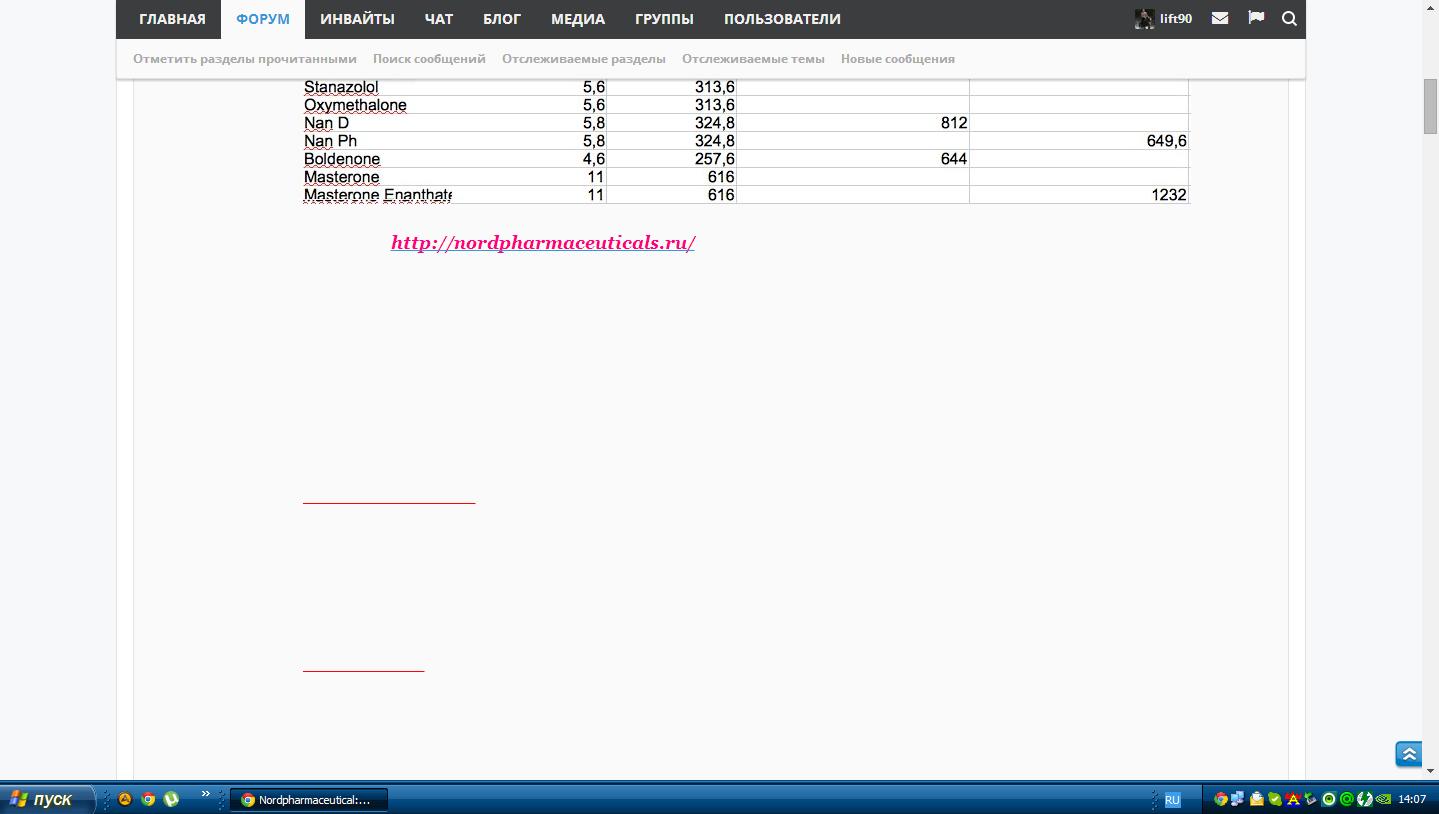Click Новые сообщения link
The width and height of the screenshot is (1439, 814).
click(x=897, y=59)
